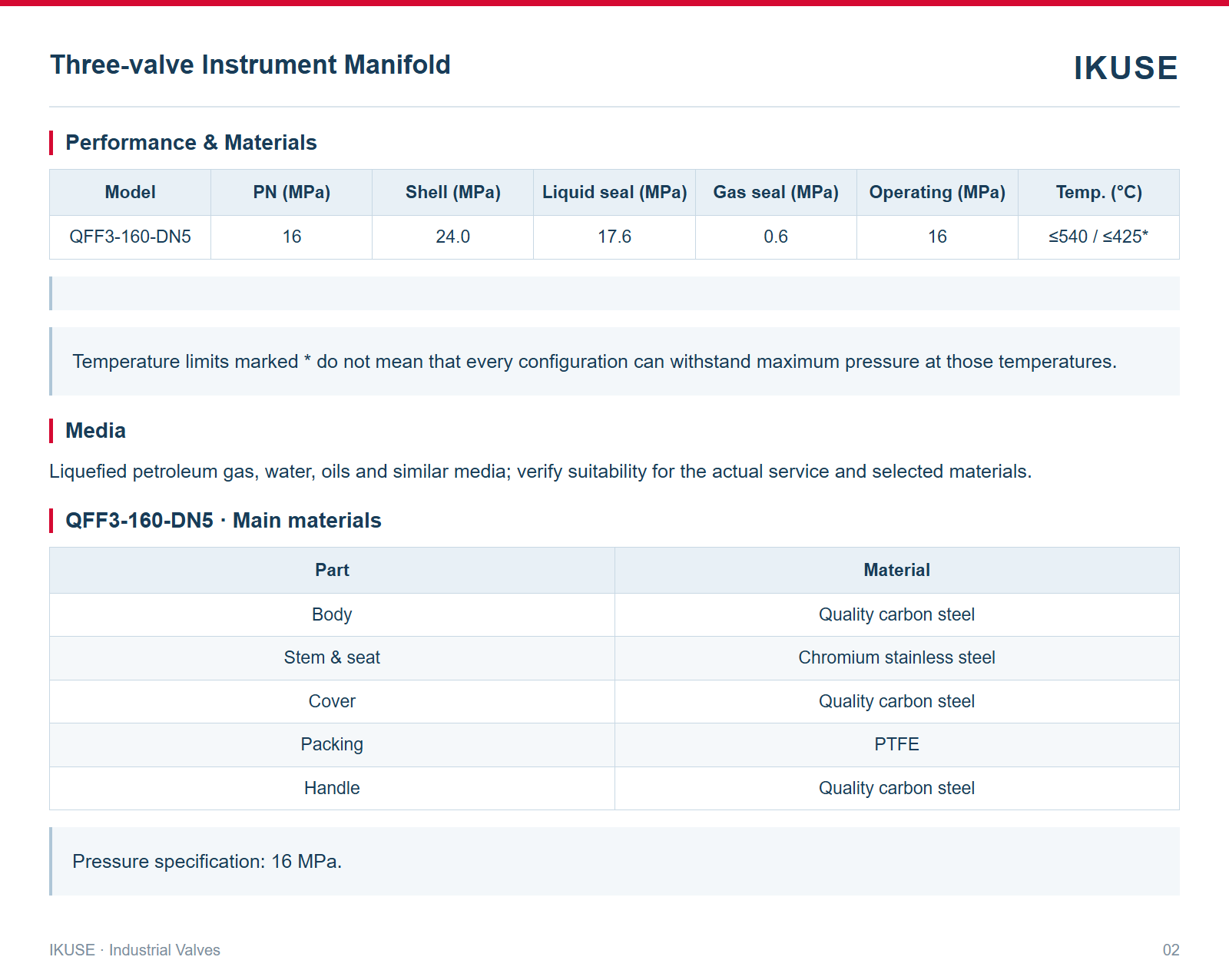Viewport: 1229px width, 980px height.
Task: Select the 'QFF3-160-DN5' model cell
Action: click(x=131, y=237)
